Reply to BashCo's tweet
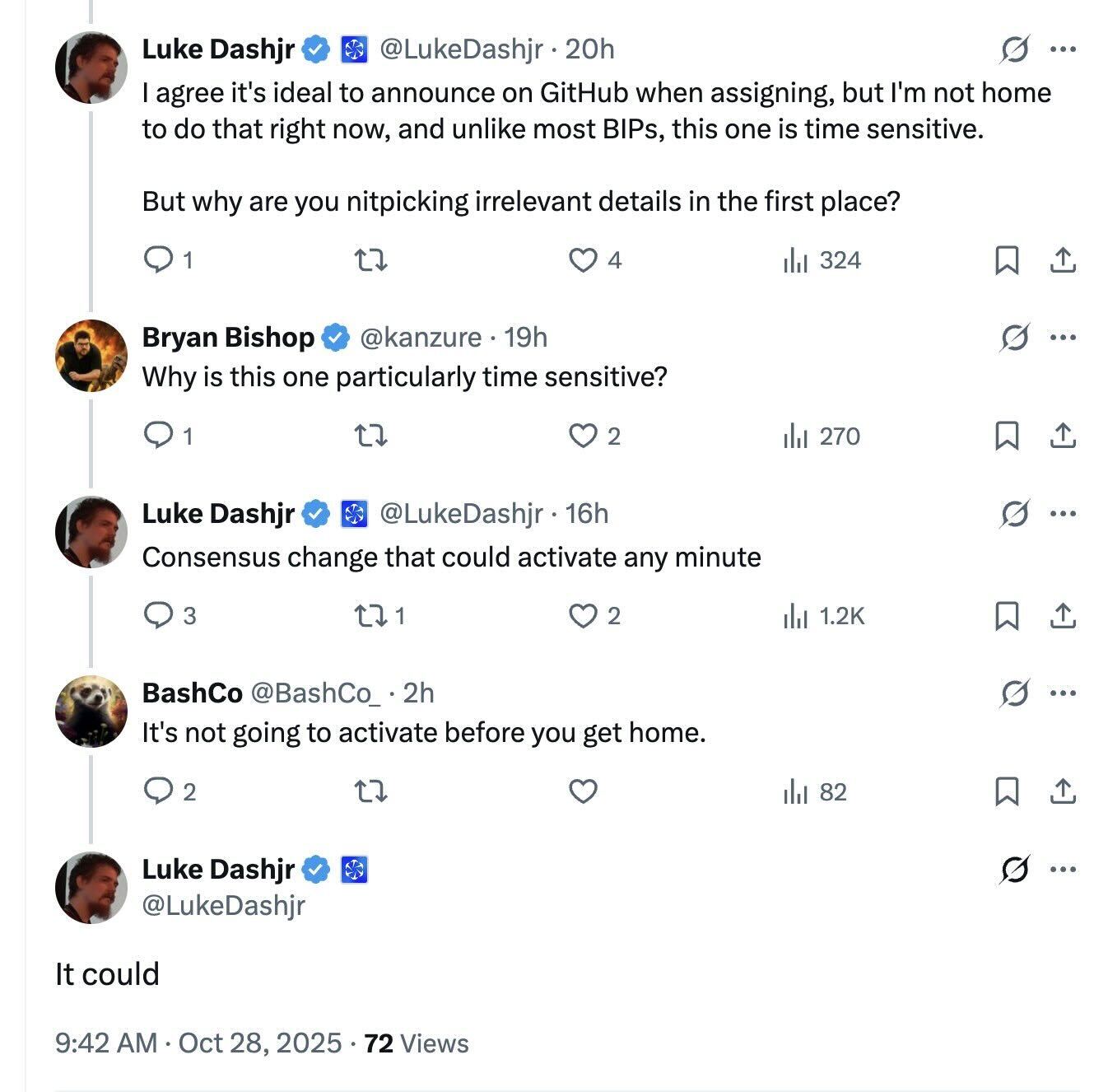This screenshot has width=1108, height=1092. [x=156, y=791]
